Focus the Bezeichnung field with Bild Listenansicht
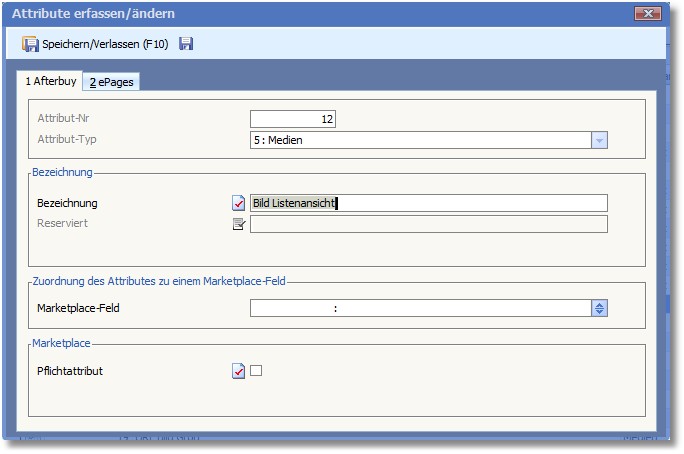Screen dimensions: 684x454 point(428,203)
